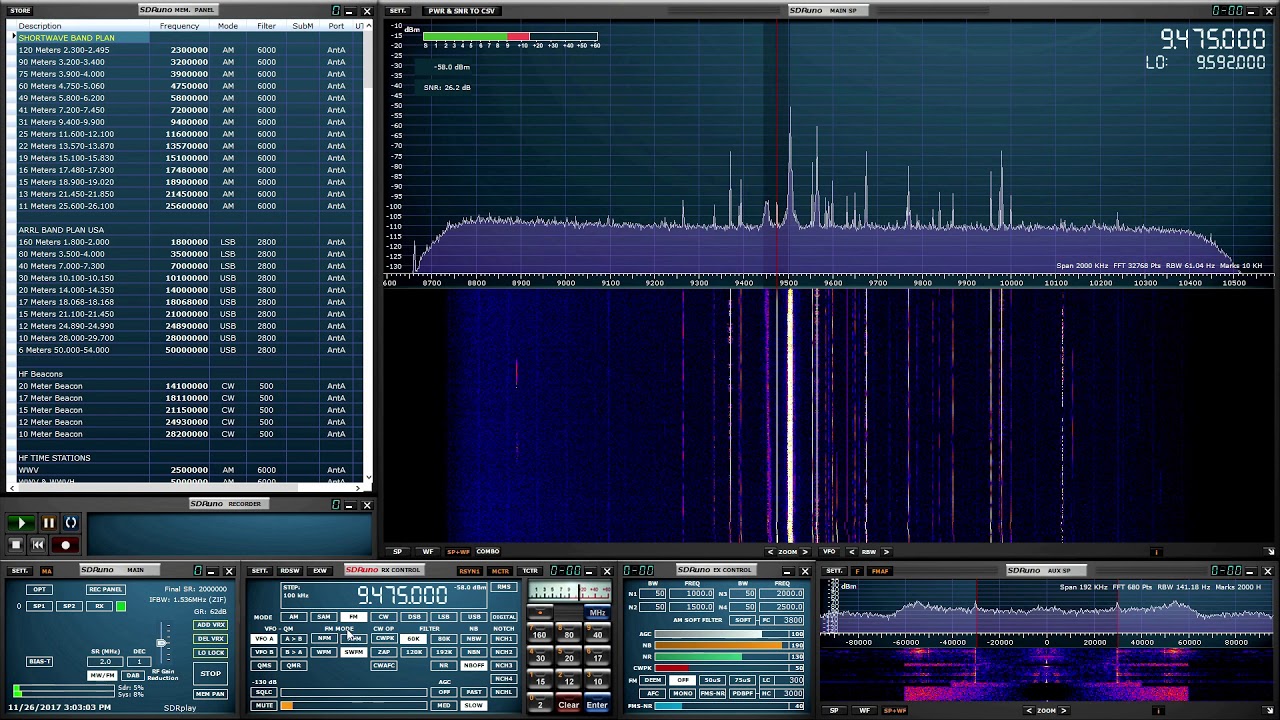
Task: Select WWV 2500000 time station row
Action: pyautogui.click(x=190, y=470)
